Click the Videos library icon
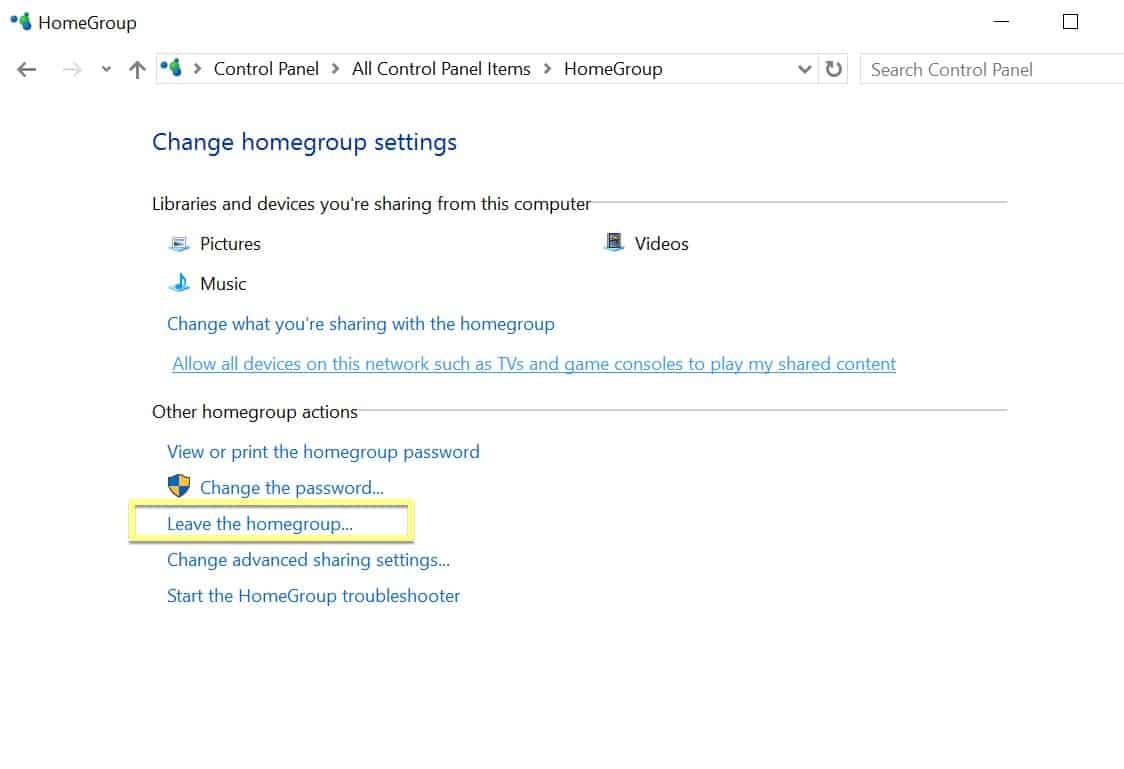The height and width of the screenshot is (769, 1124). point(614,242)
